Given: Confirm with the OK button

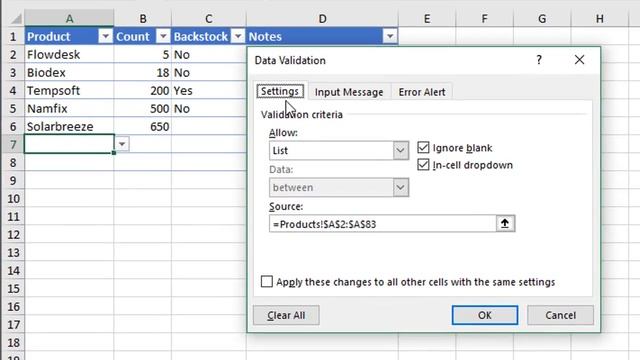Looking at the screenshot, I should (485, 315).
